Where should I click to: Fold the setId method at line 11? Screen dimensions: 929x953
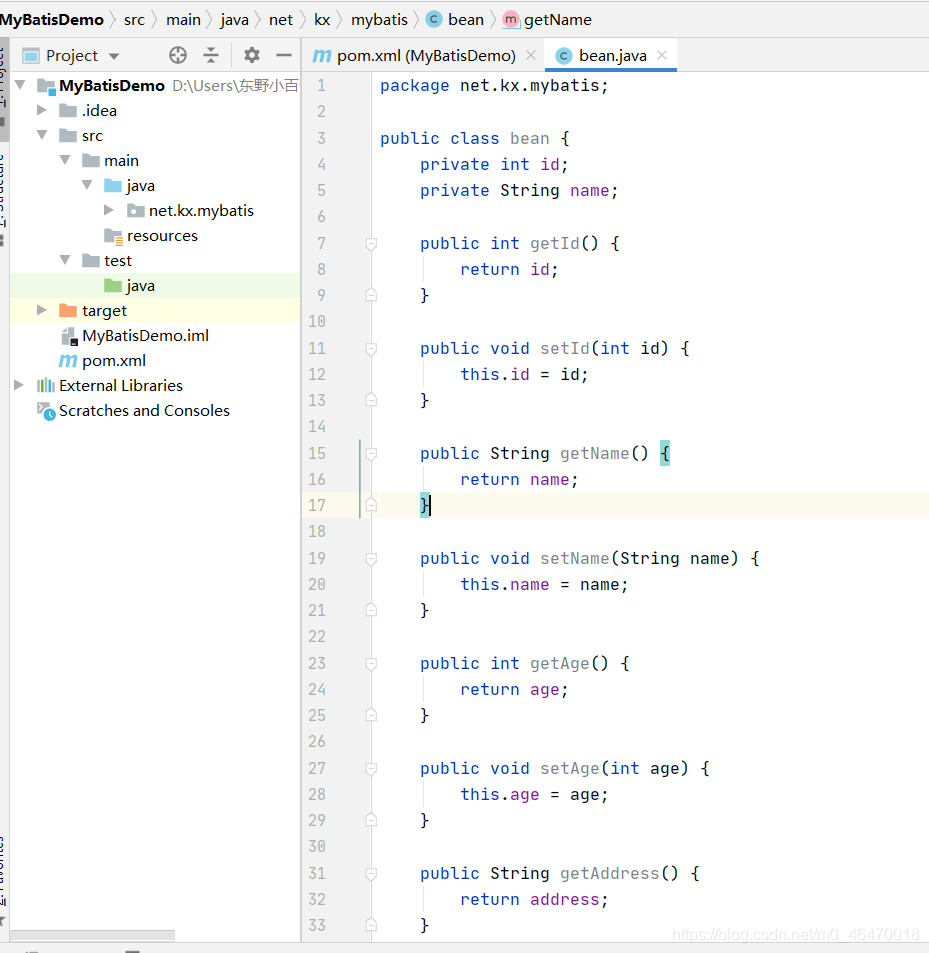pos(371,349)
